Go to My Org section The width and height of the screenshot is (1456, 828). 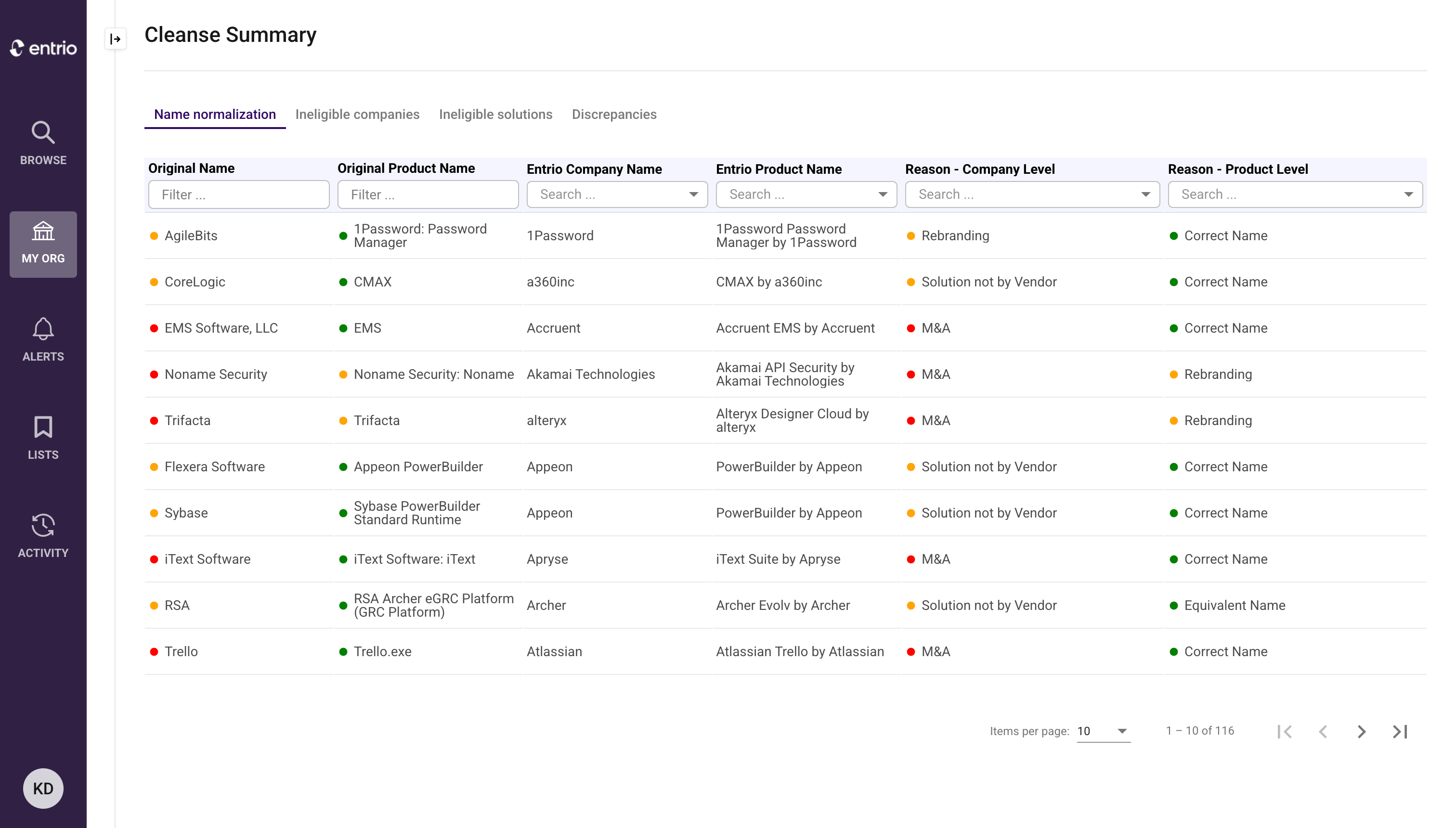(43, 244)
